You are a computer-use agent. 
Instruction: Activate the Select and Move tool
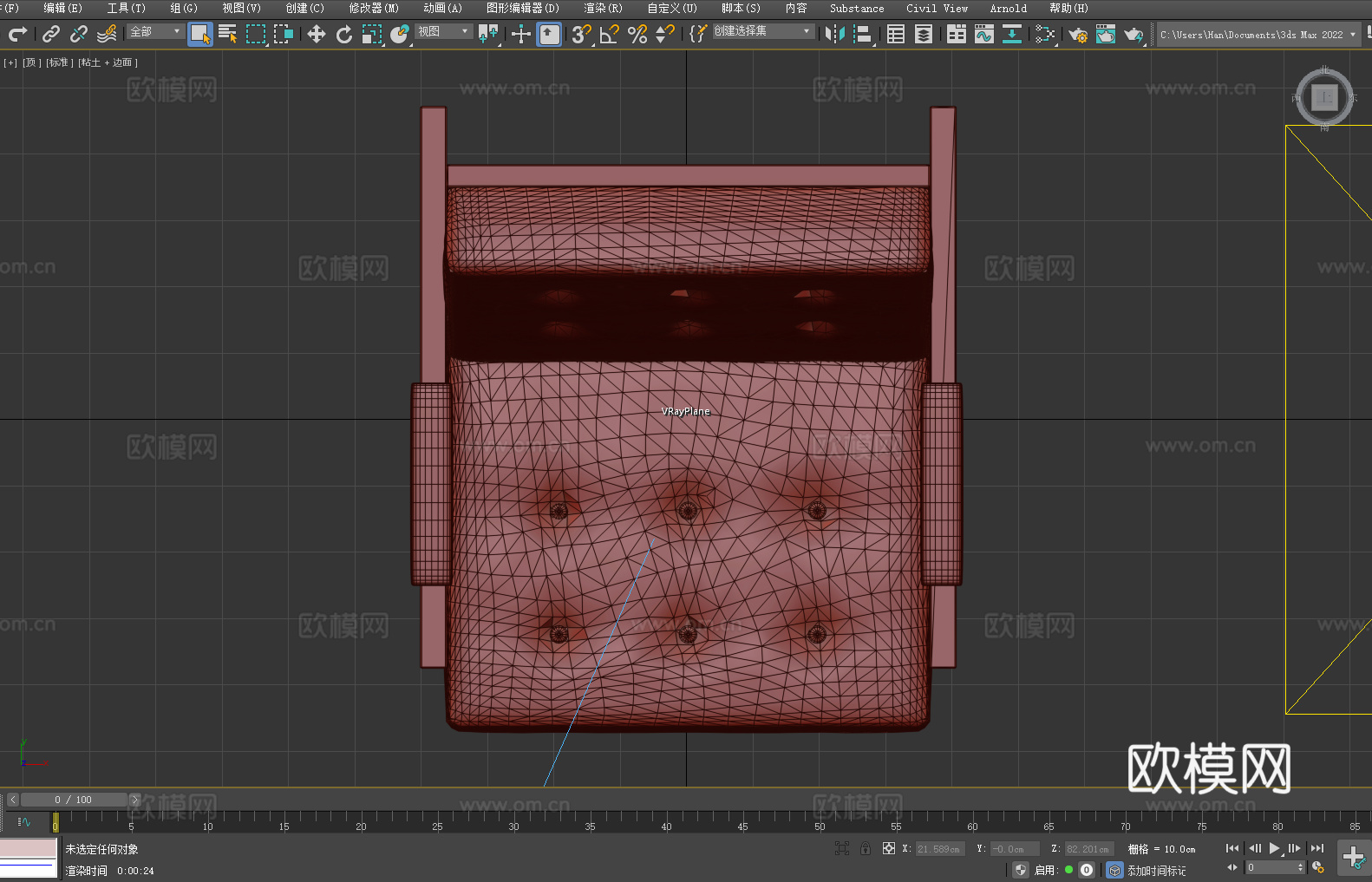point(317,34)
